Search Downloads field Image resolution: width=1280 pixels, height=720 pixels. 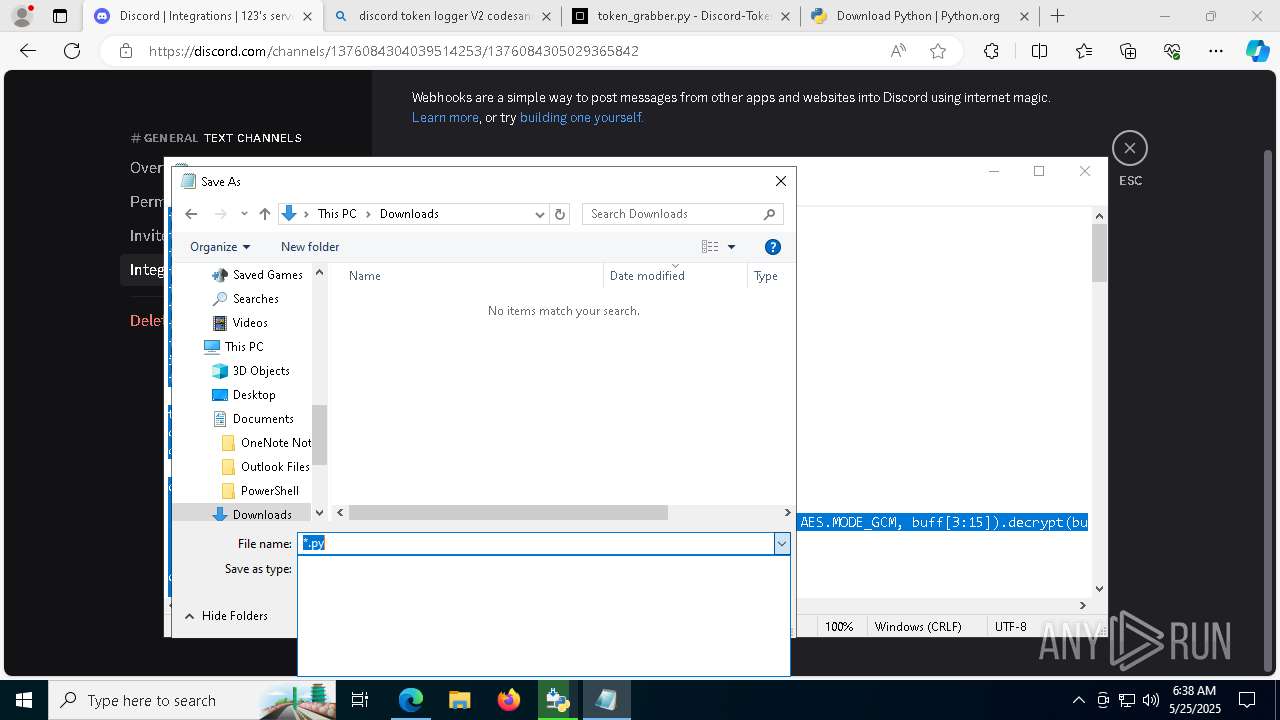tap(683, 214)
